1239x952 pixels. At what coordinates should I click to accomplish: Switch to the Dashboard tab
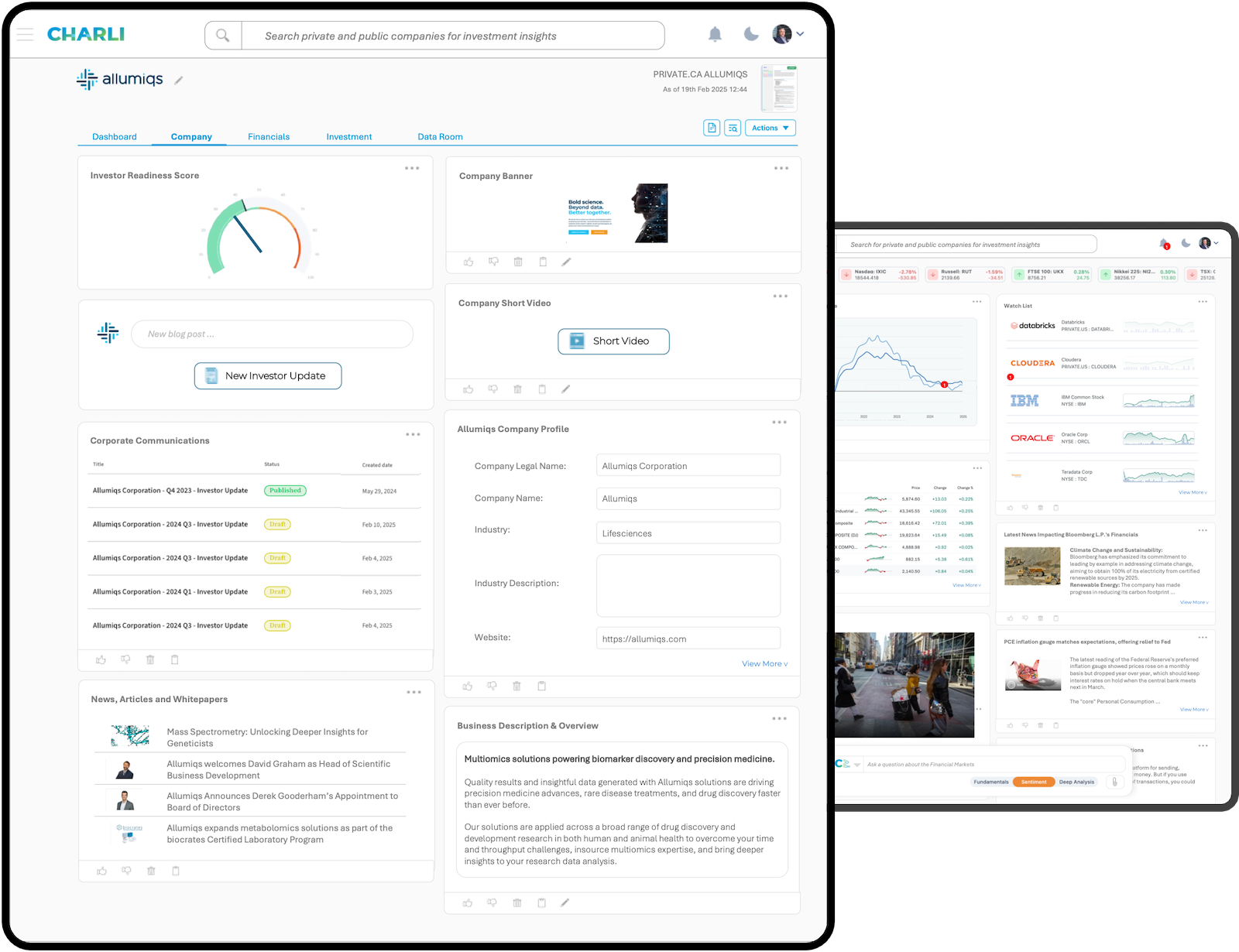(x=115, y=137)
